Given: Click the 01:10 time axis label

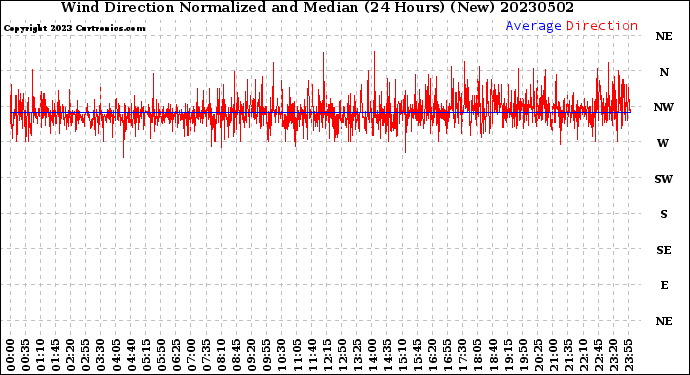Looking at the screenshot, I should (41, 355).
